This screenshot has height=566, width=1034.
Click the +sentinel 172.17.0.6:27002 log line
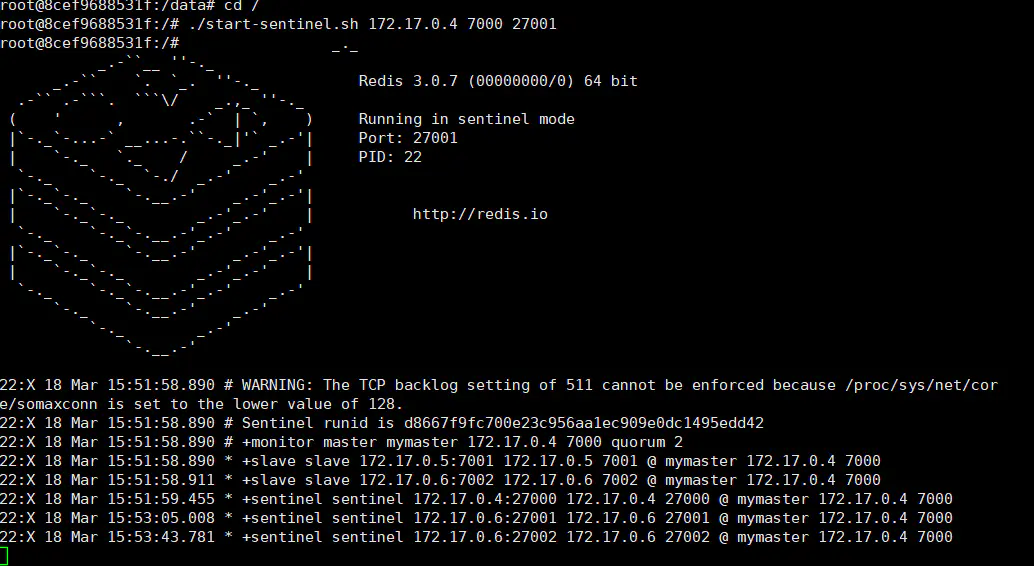point(476,538)
